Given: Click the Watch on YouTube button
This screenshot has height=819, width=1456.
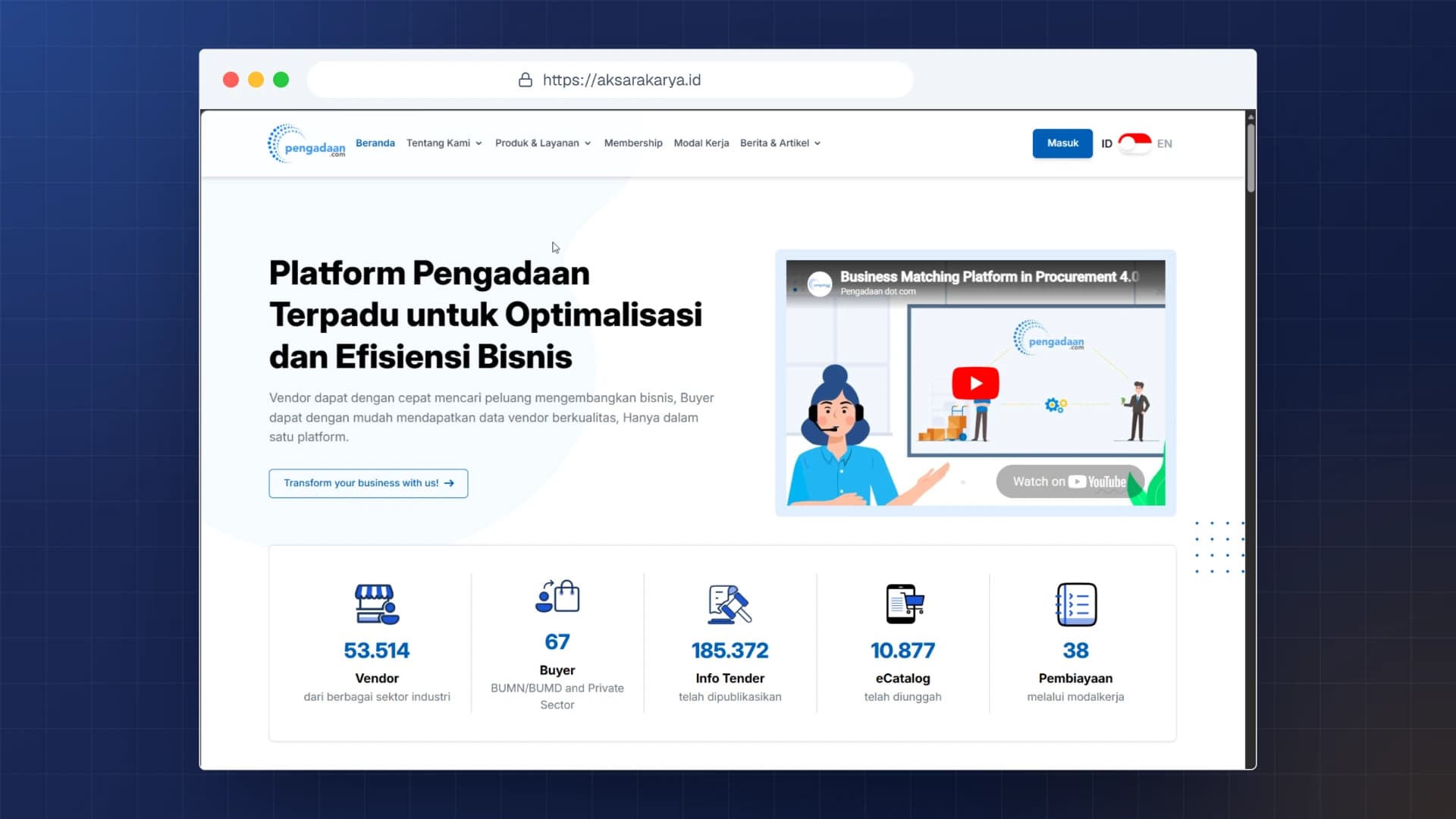Looking at the screenshot, I should [x=1070, y=482].
